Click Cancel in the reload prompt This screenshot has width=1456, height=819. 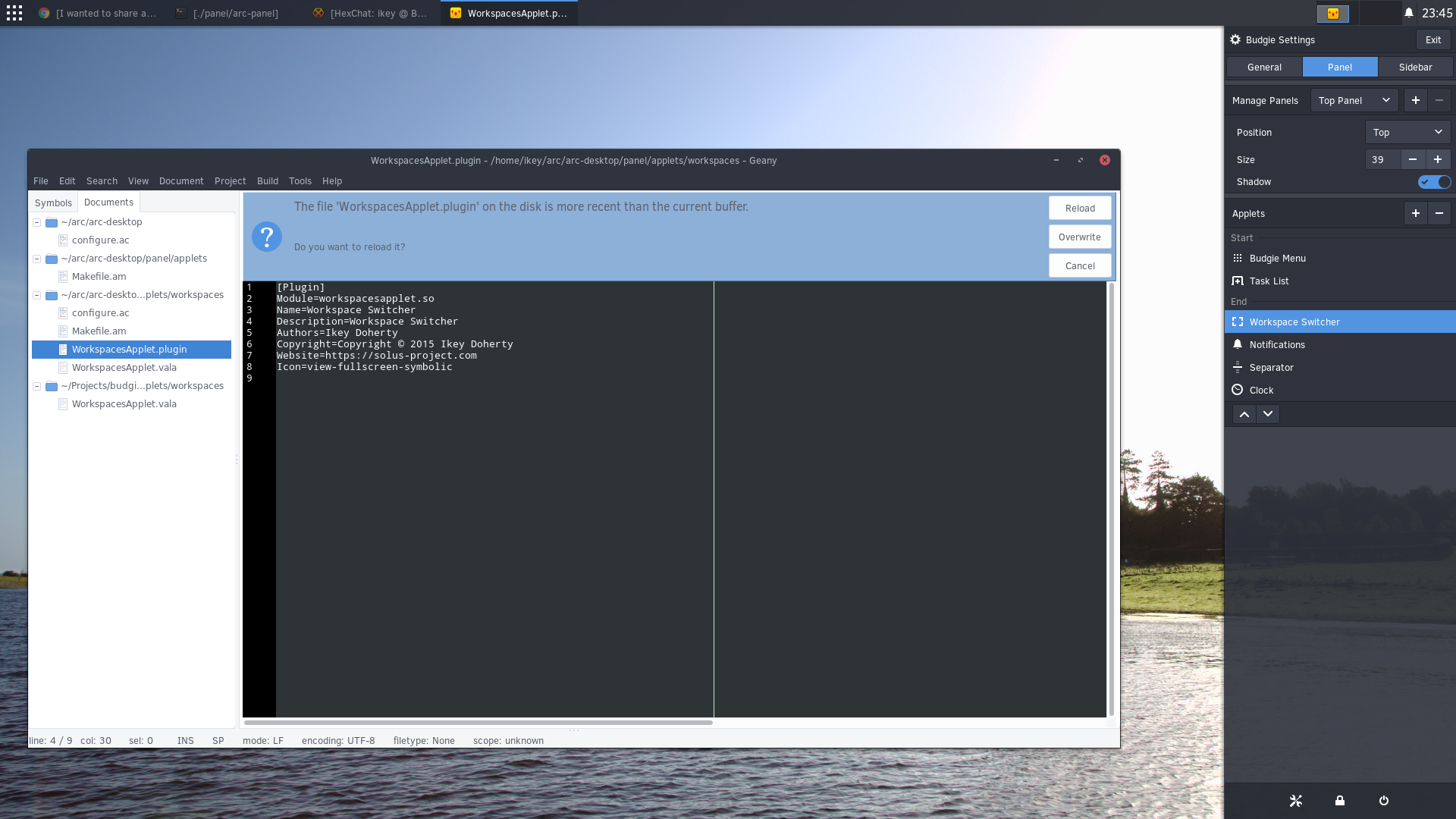coord(1080,266)
